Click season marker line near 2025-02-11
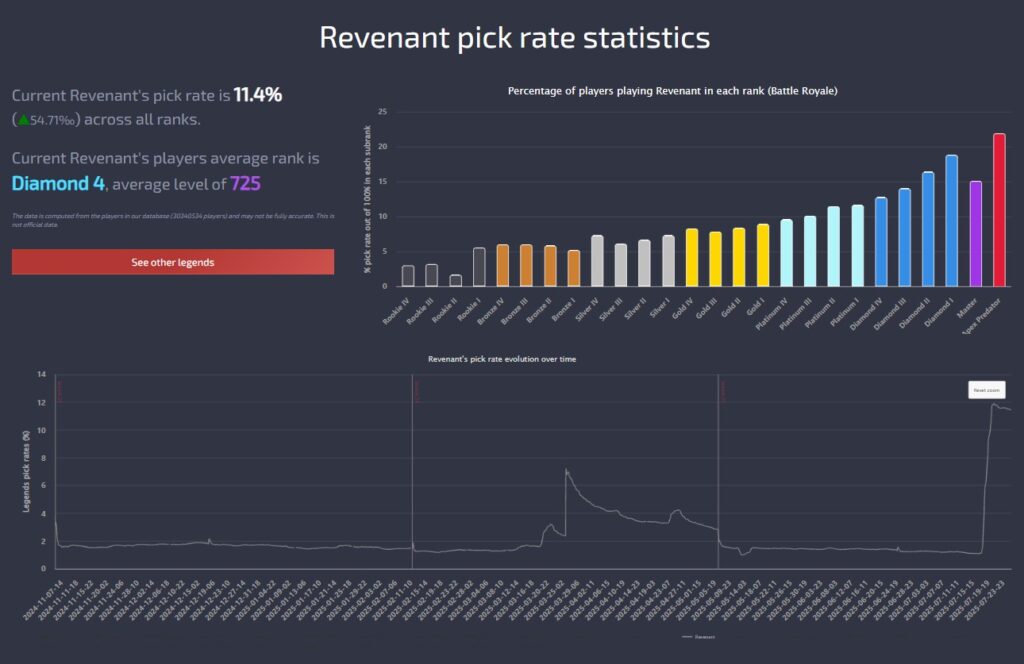The height and width of the screenshot is (664, 1024). pos(412,470)
